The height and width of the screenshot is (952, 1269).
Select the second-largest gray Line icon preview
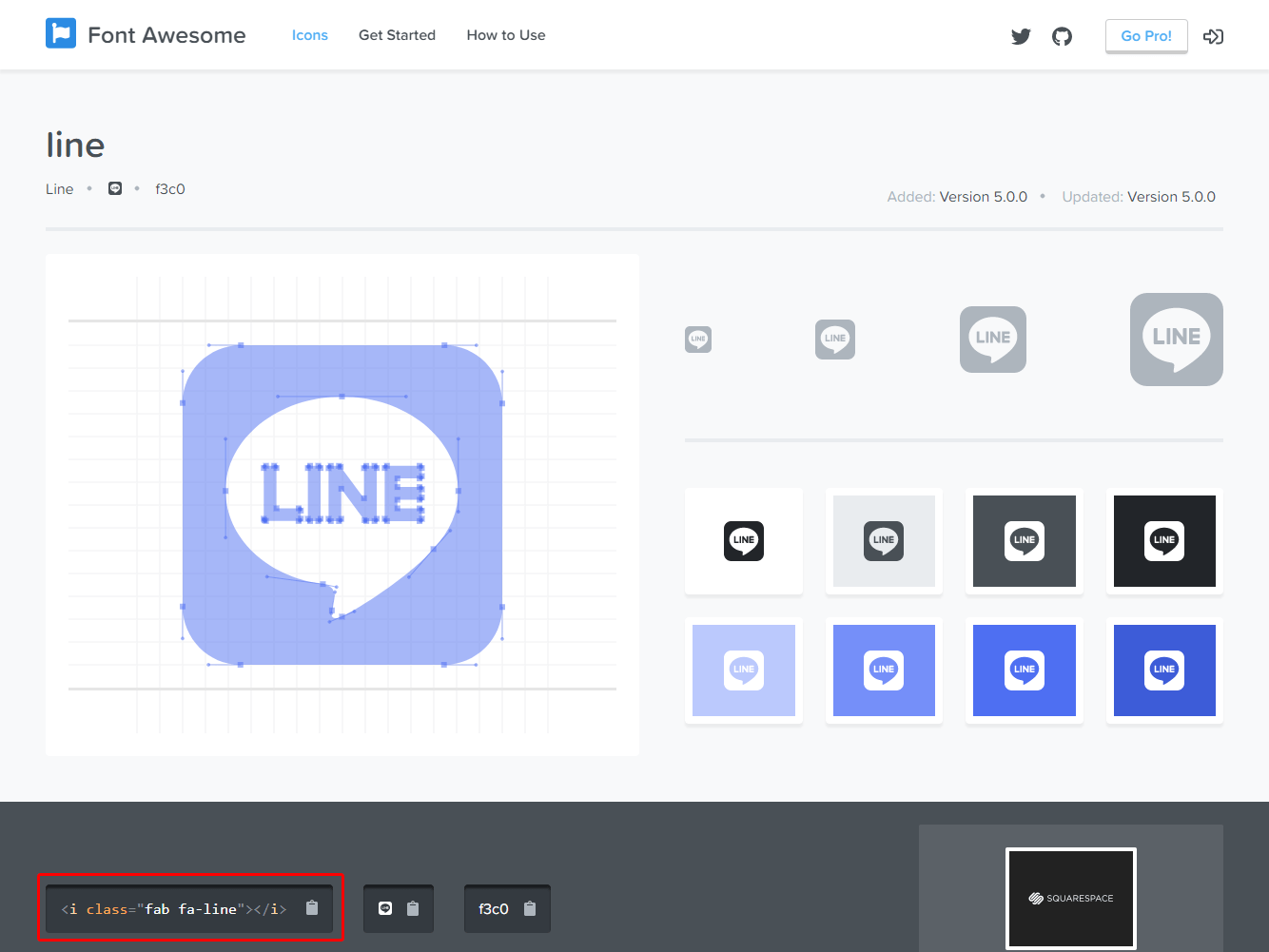tap(993, 340)
